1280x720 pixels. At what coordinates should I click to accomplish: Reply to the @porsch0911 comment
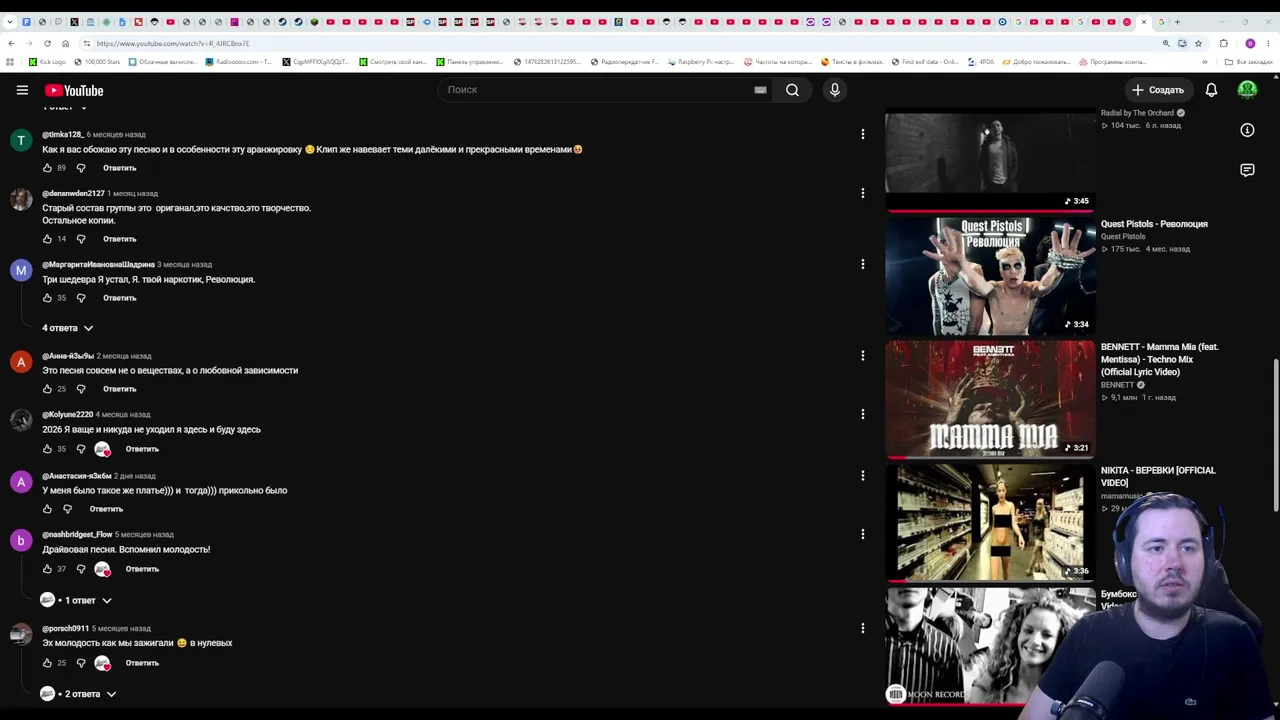pos(142,663)
